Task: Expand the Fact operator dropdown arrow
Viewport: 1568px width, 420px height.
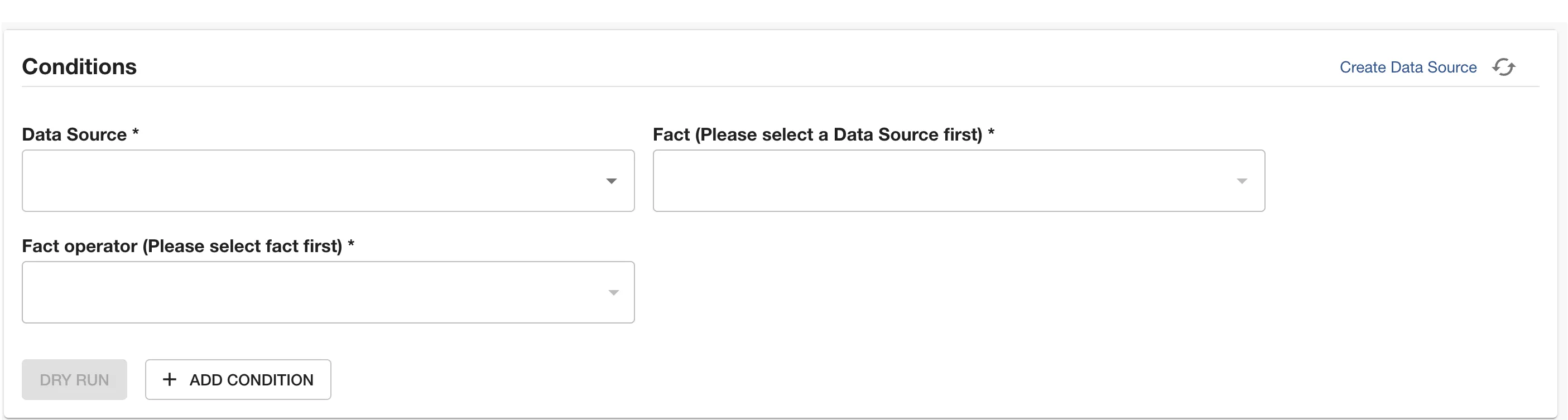Action: pos(614,293)
